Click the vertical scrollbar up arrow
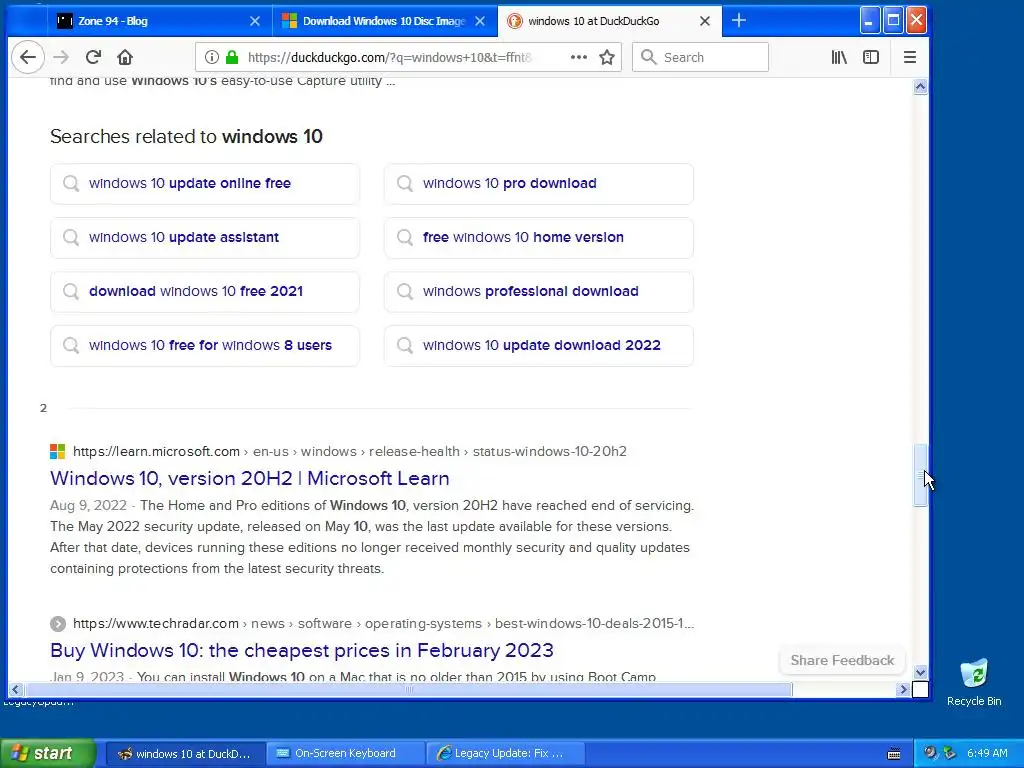The image size is (1024, 768). (x=920, y=87)
